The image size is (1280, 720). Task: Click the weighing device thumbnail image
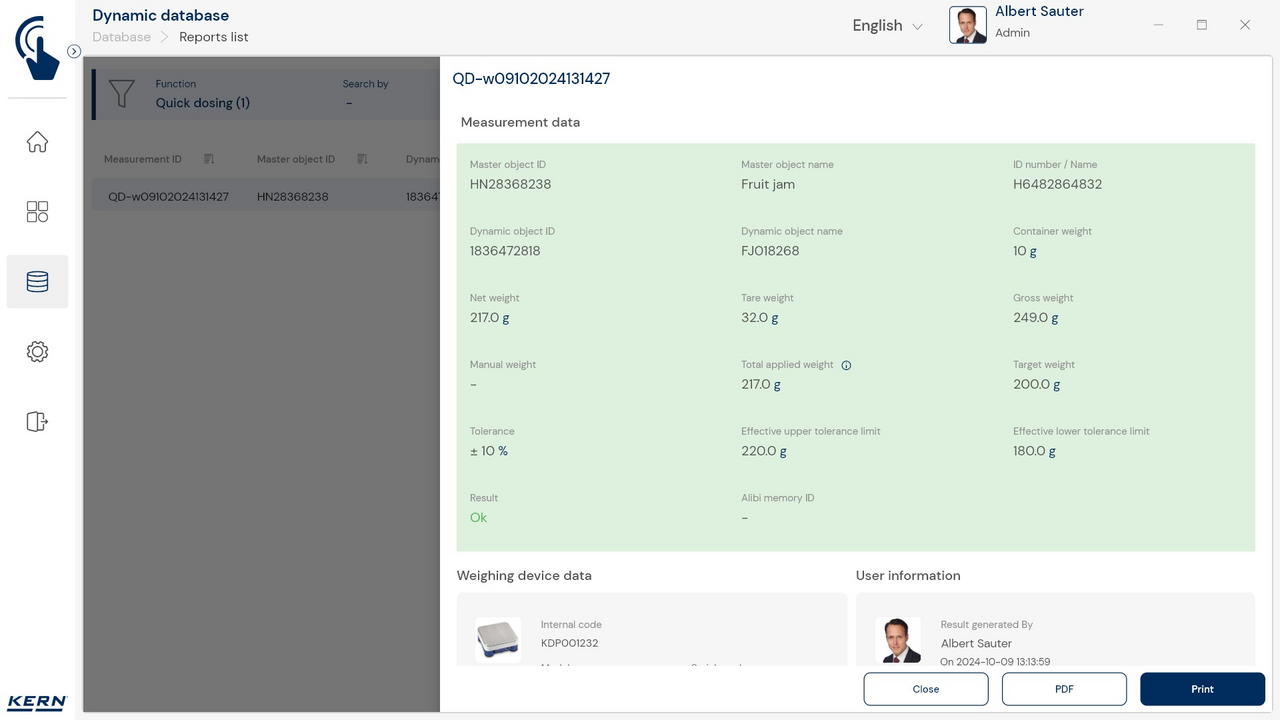pyautogui.click(x=498, y=639)
